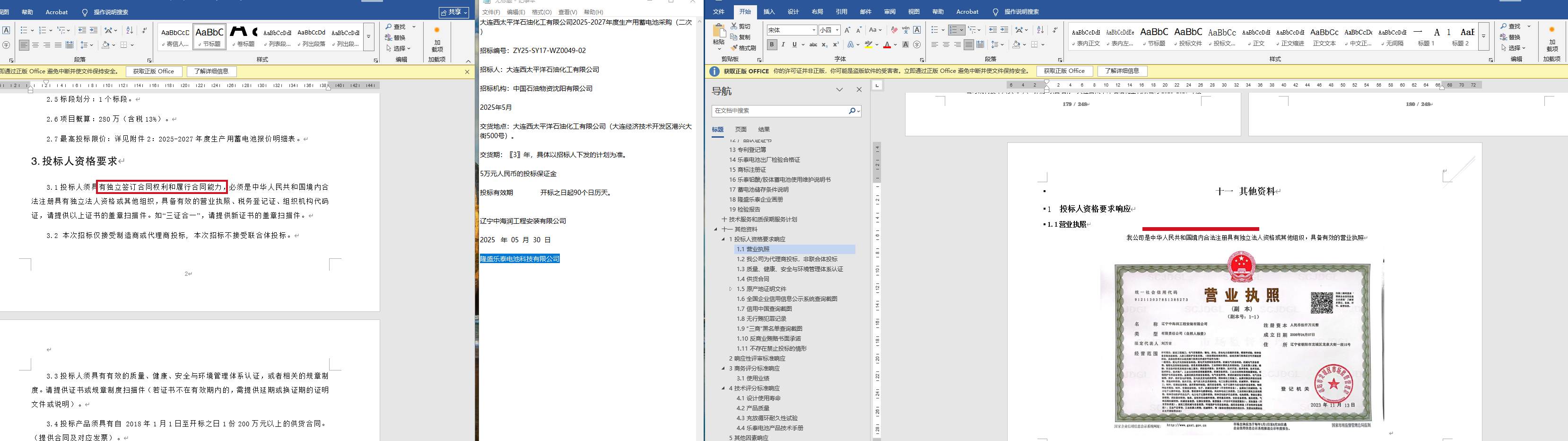Apply 节标题 style in left Word window

[209, 36]
